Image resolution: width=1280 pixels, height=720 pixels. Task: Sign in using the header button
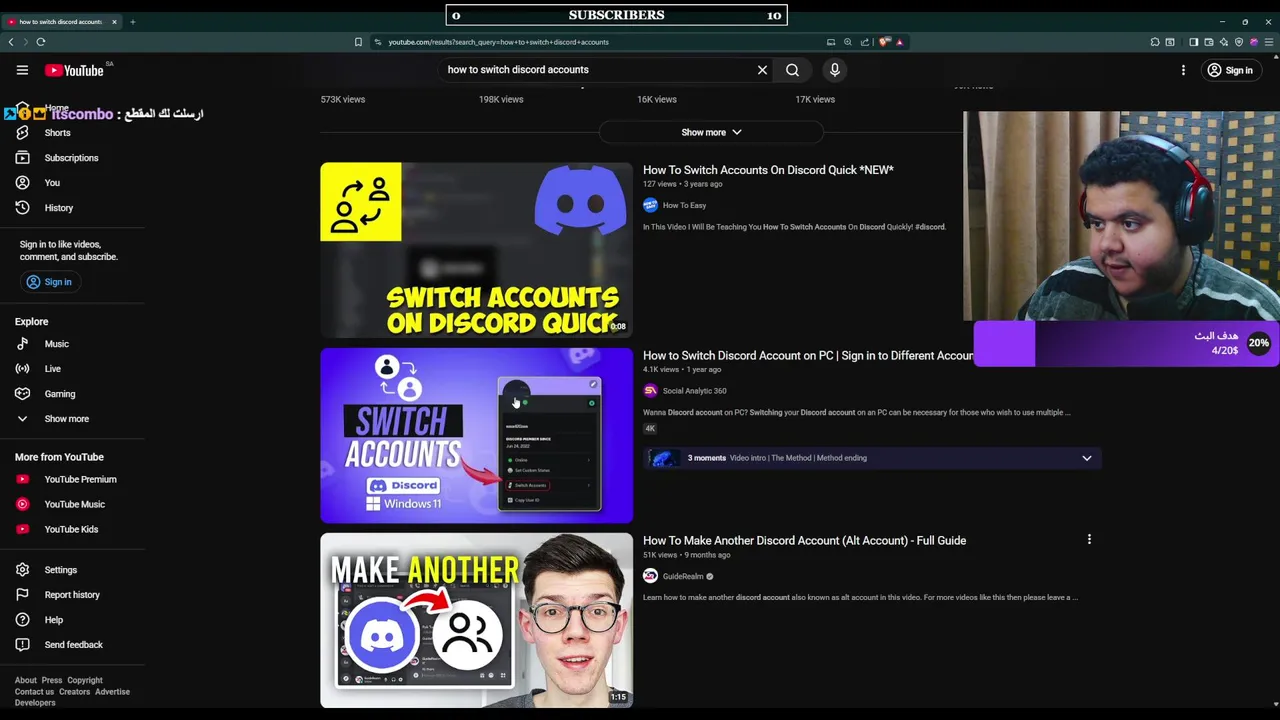tap(1230, 70)
